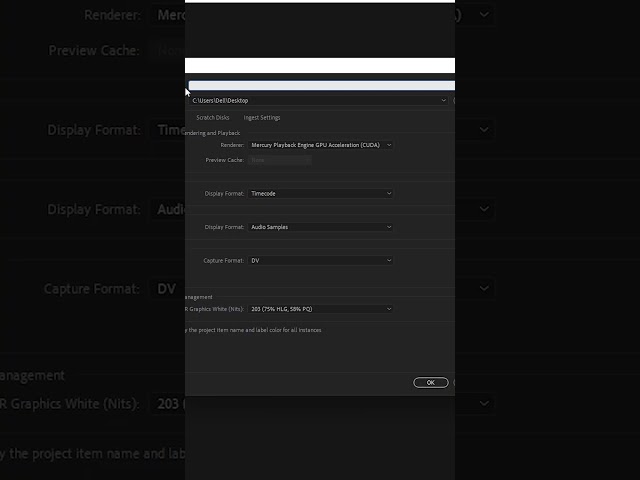This screenshot has width=640, height=480.
Task: Click the chevron beside Timecode
Action: [x=389, y=194]
